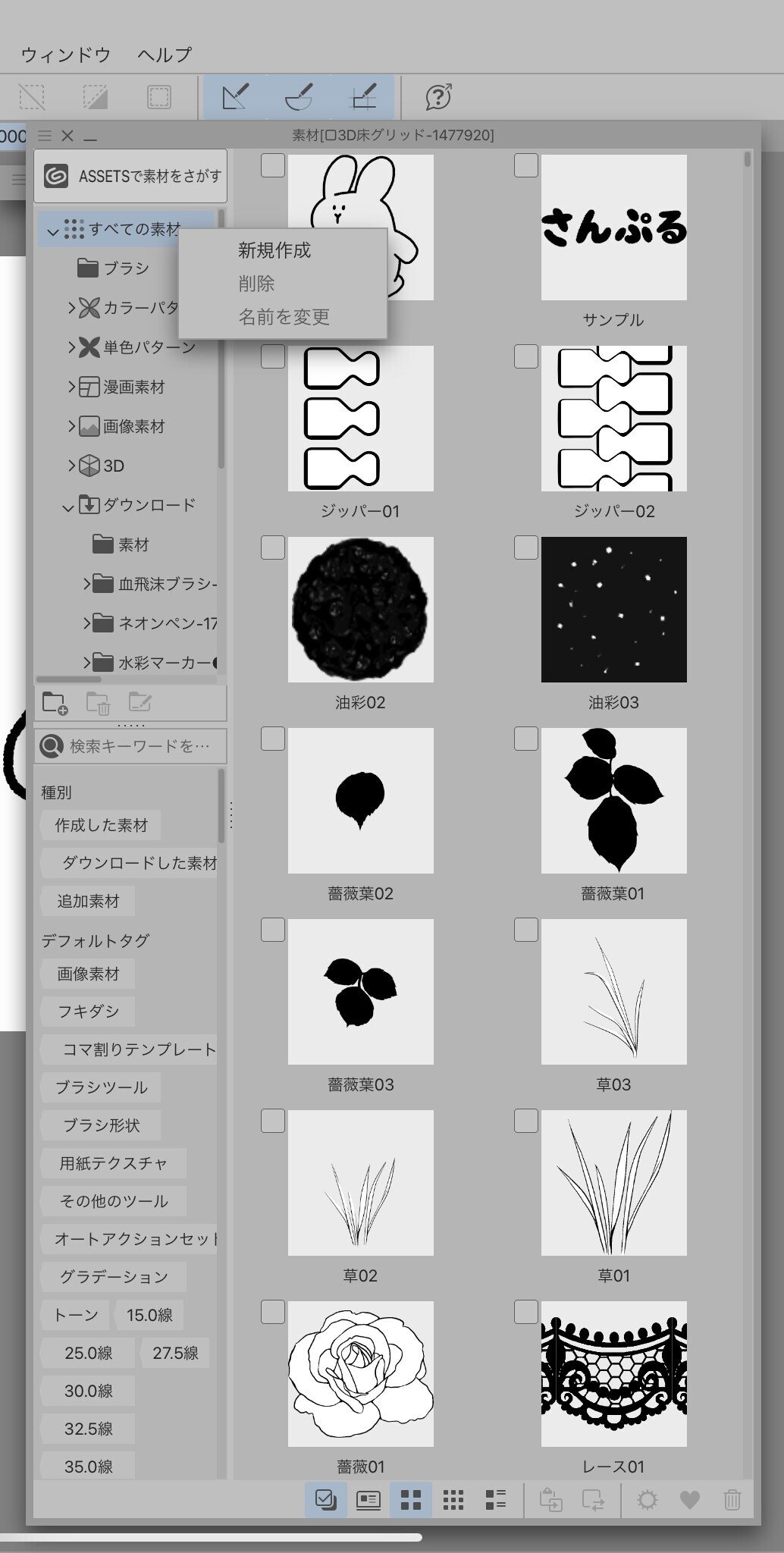Click the replace material icon
This screenshot has height=1553, width=784.
(594, 1499)
